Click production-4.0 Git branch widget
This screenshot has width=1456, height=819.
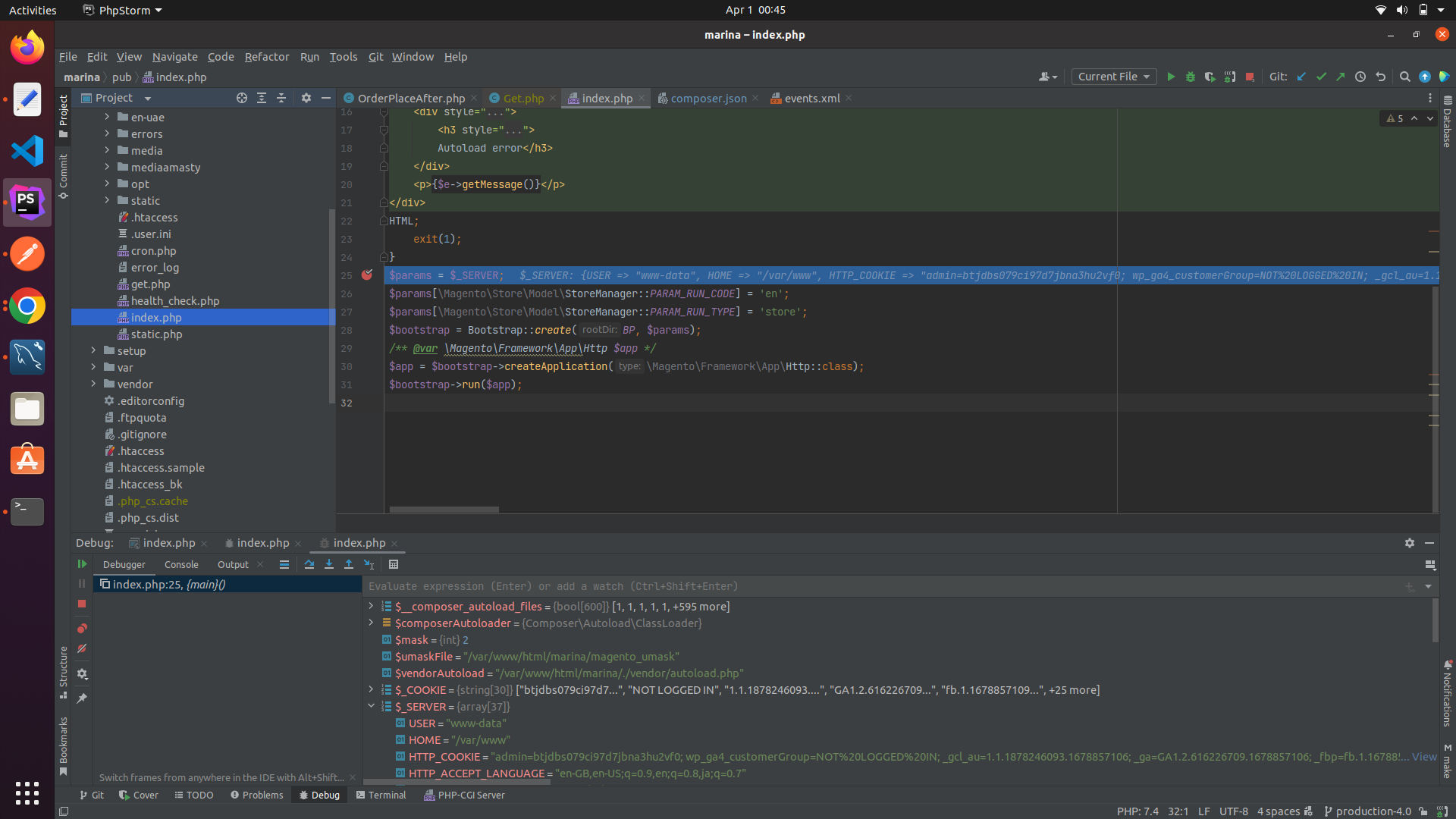click(x=1368, y=811)
